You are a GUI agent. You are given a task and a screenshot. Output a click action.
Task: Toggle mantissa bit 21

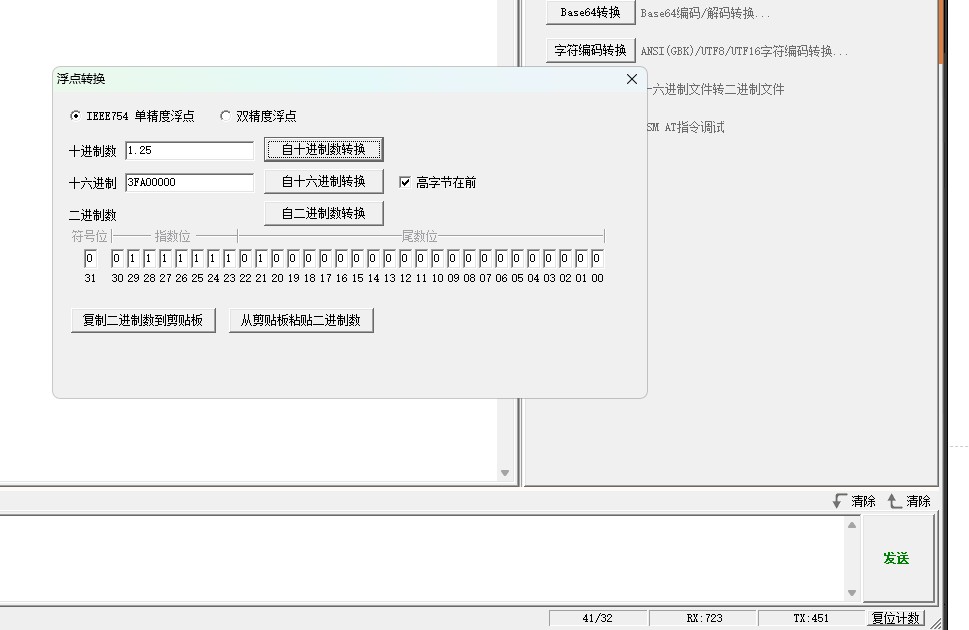[261, 258]
